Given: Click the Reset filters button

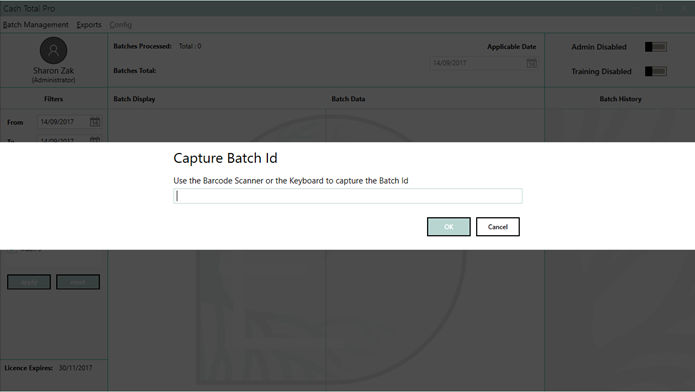Looking at the screenshot, I should tap(78, 282).
